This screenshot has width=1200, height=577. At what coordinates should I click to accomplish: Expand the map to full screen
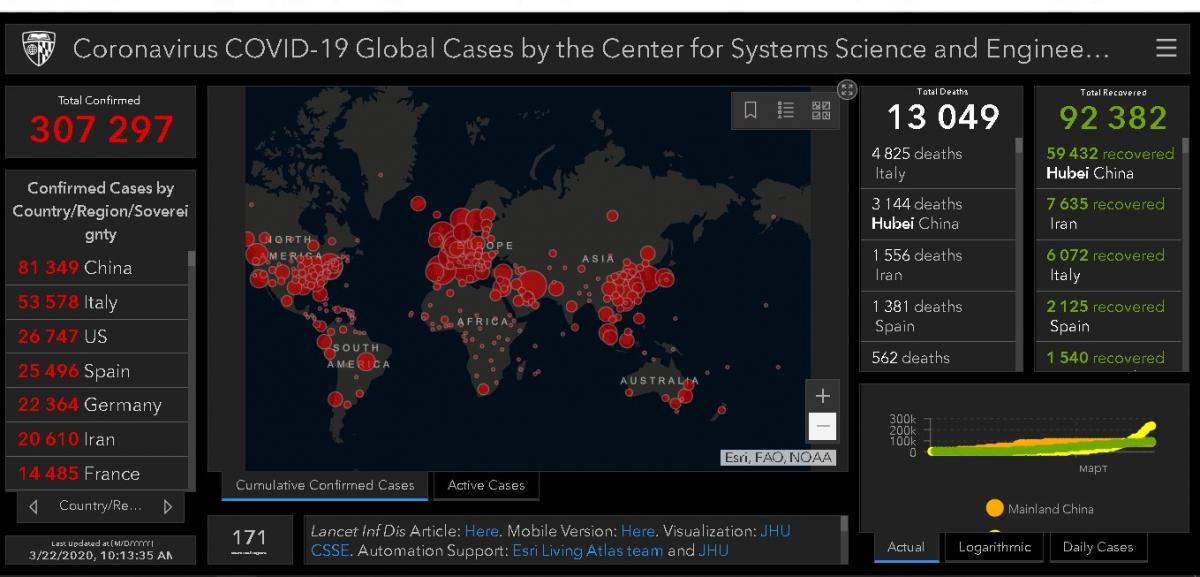click(847, 90)
